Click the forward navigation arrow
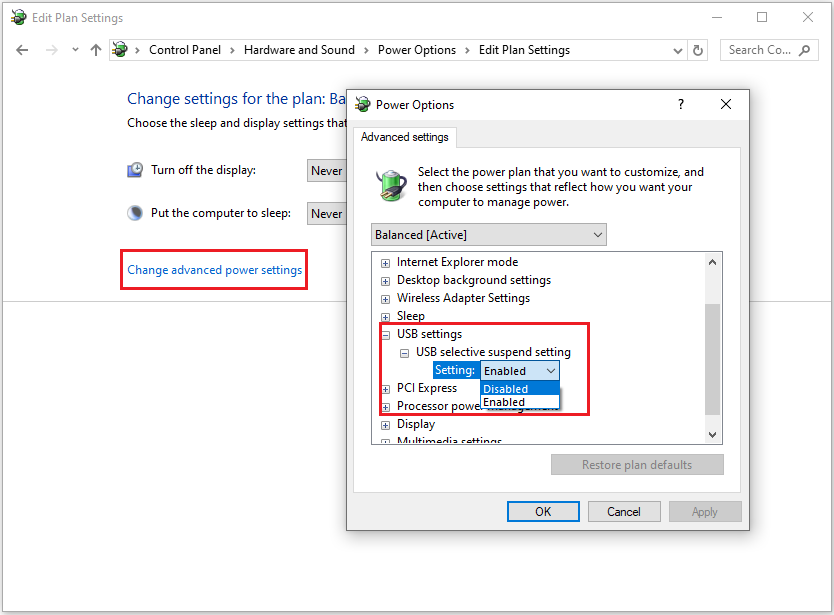Viewport: 834px width, 615px height. click(x=52, y=50)
